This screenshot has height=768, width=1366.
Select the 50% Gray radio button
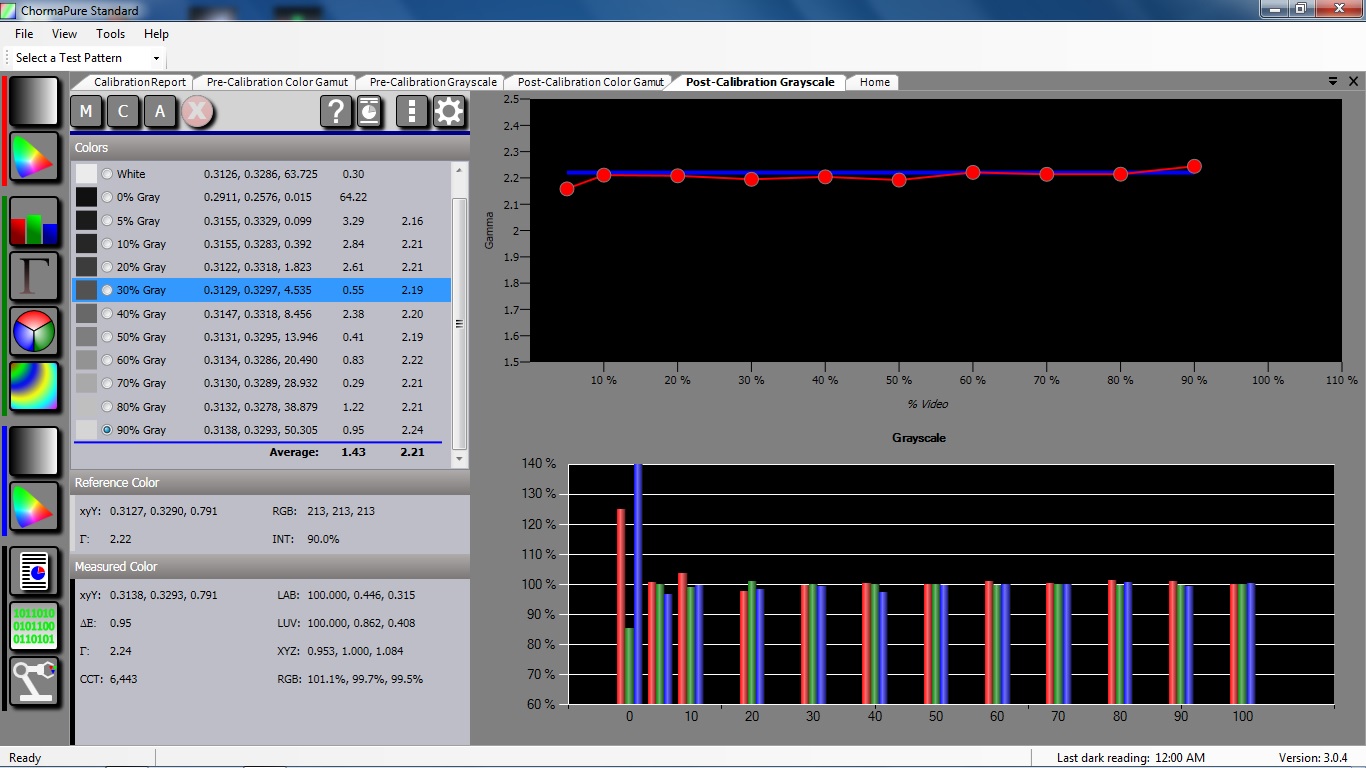(107, 337)
